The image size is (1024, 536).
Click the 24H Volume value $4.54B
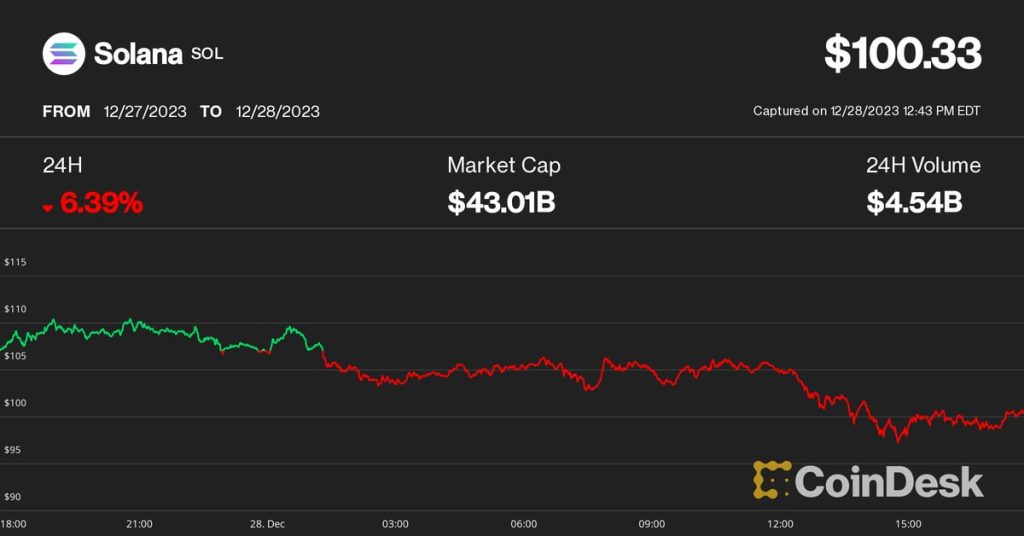pyautogui.click(x=914, y=203)
